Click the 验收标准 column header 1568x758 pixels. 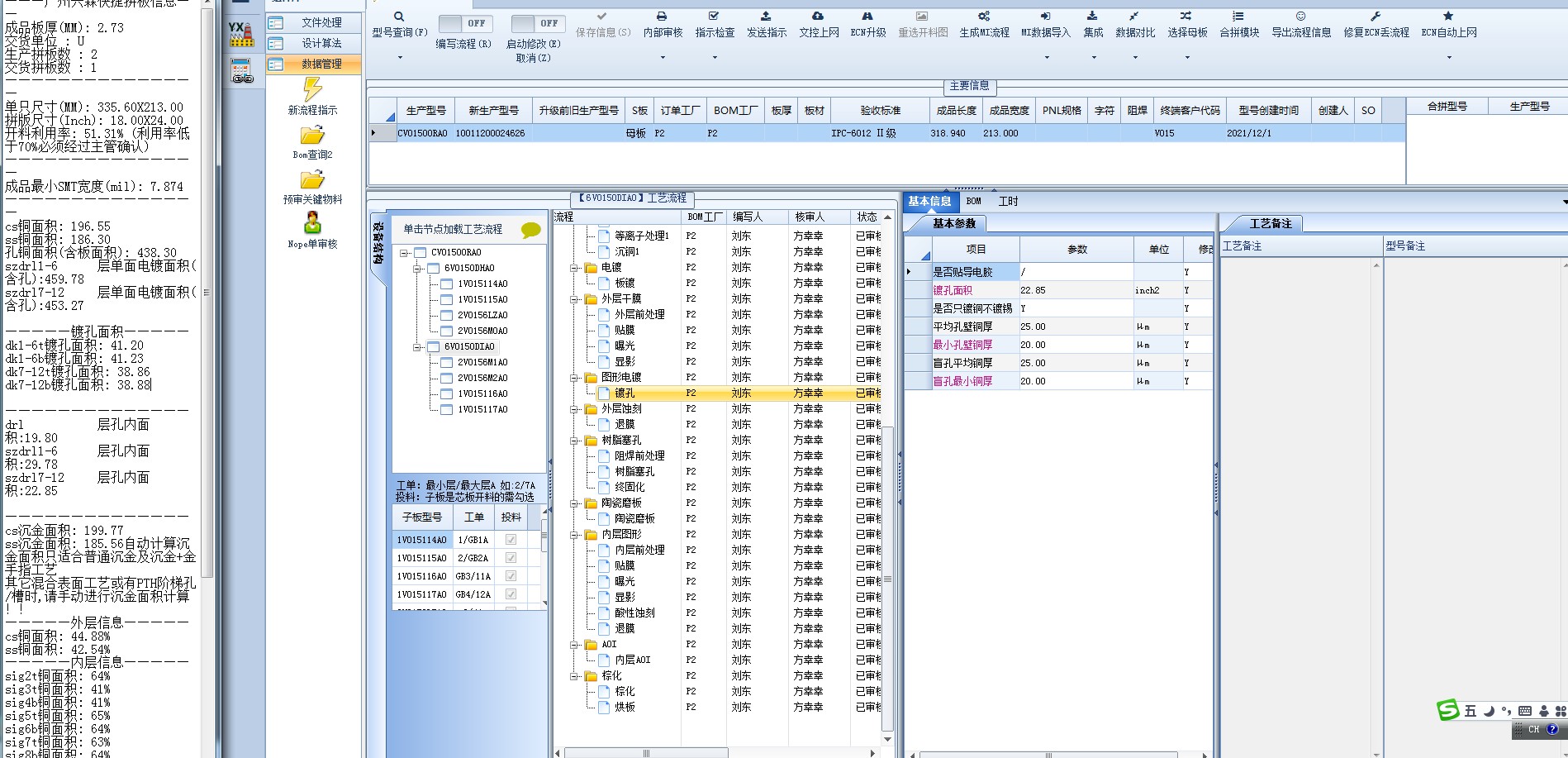pyautogui.click(x=880, y=111)
